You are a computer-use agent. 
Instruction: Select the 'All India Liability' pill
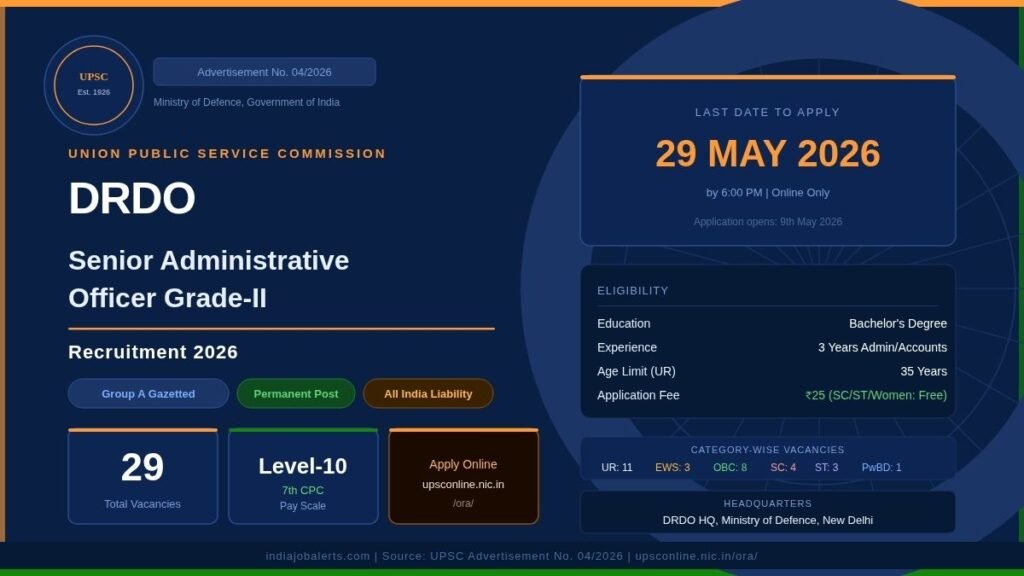point(428,394)
